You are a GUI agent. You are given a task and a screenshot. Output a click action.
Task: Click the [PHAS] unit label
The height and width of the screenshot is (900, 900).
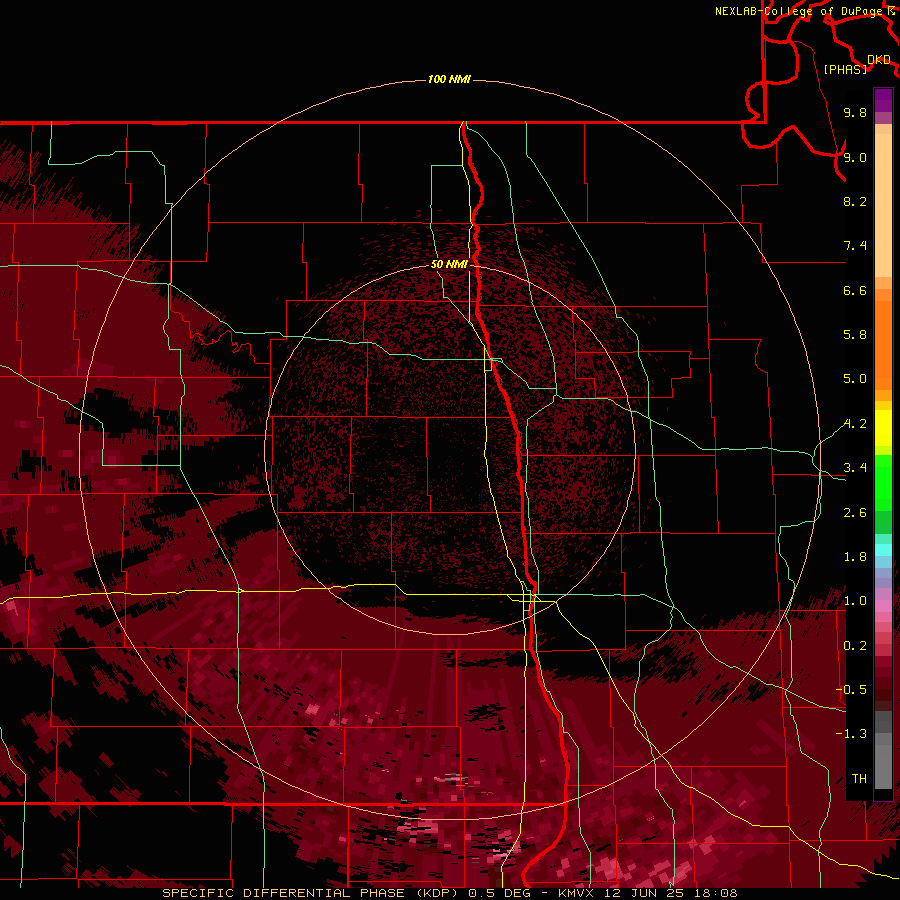coord(845,69)
